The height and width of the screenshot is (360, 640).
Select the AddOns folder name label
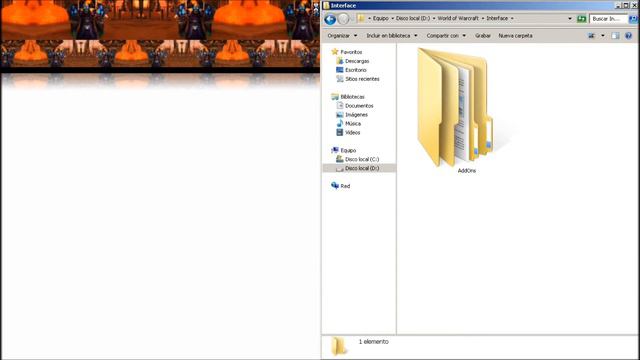[467, 171]
